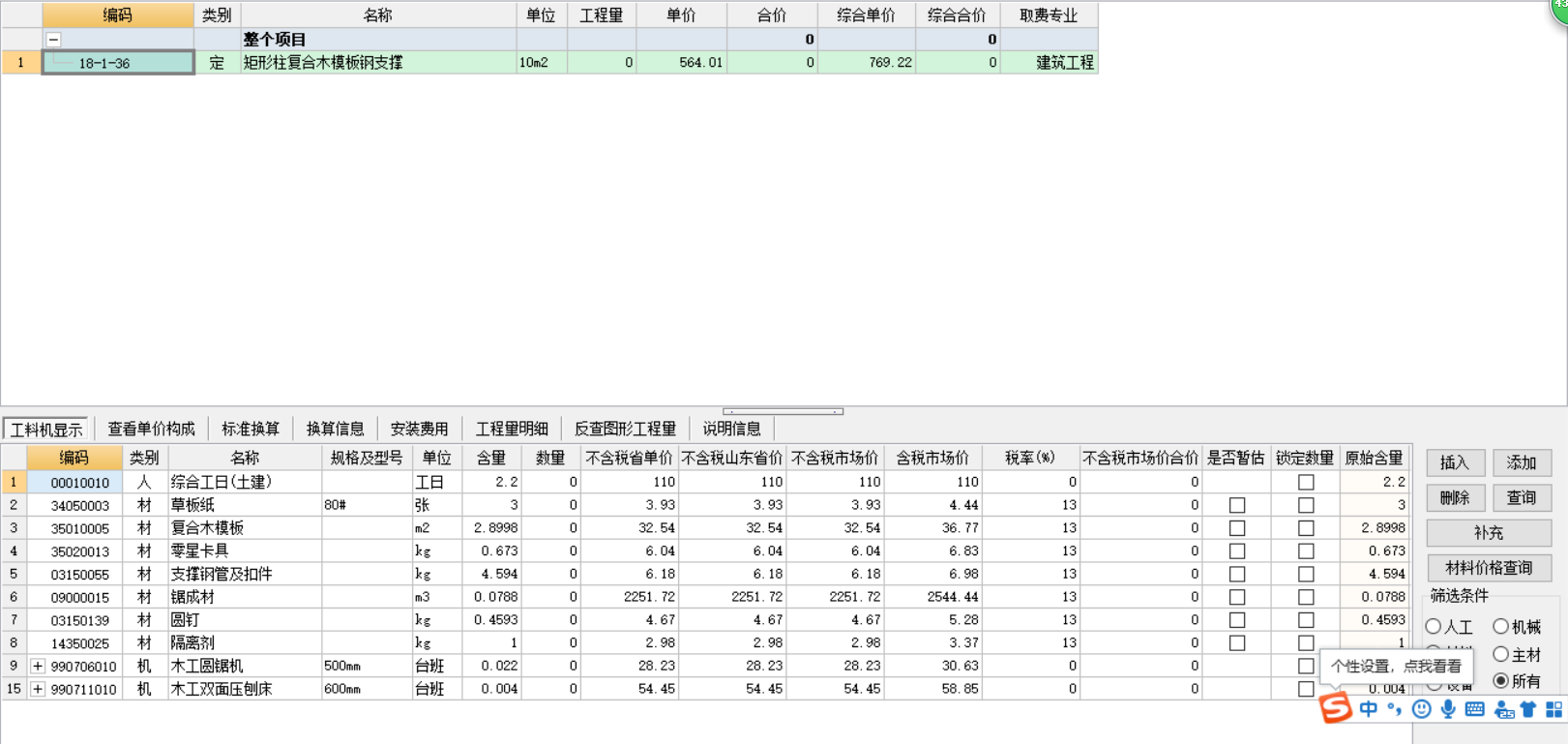Select code cell 00010010
Image resolution: width=1568 pixels, height=744 pixels.
[74, 482]
